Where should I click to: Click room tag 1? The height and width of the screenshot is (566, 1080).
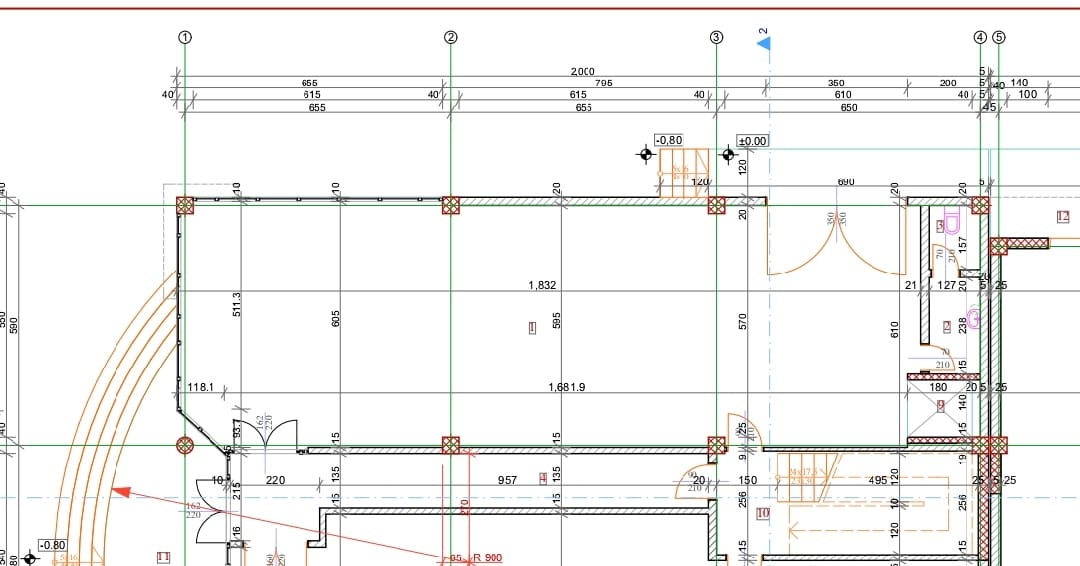pos(532,328)
